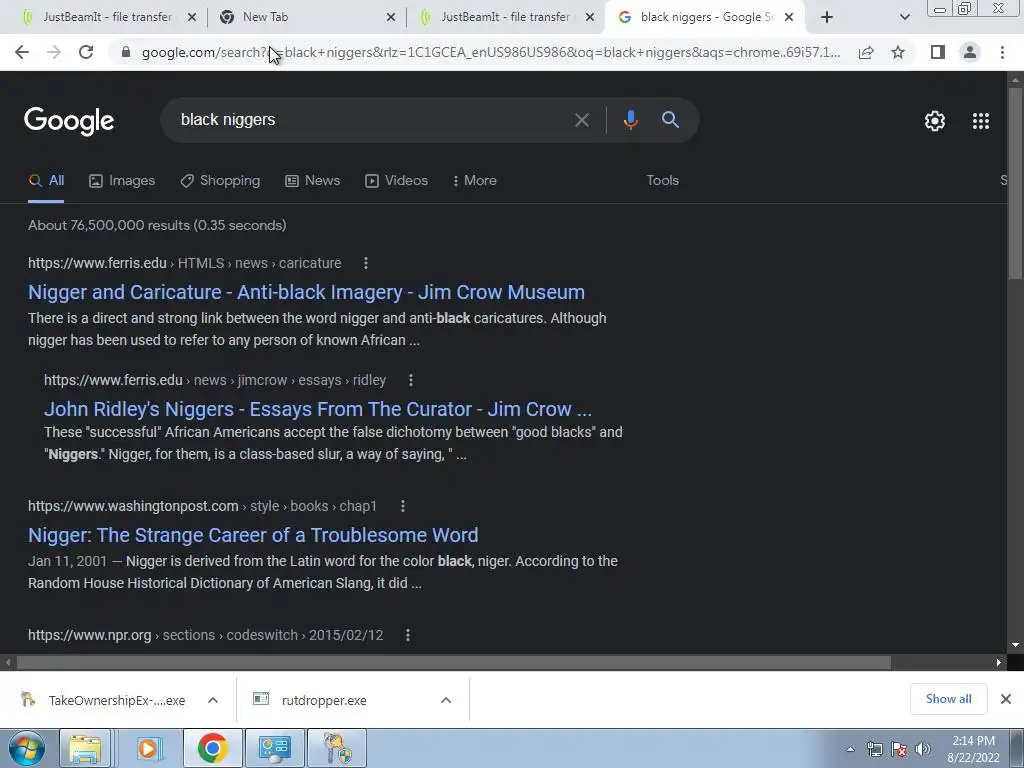Viewport: 1024px width, 768px height.
Task: Click the horizontal scrollbar thumb
Action: tap(453, 662)
